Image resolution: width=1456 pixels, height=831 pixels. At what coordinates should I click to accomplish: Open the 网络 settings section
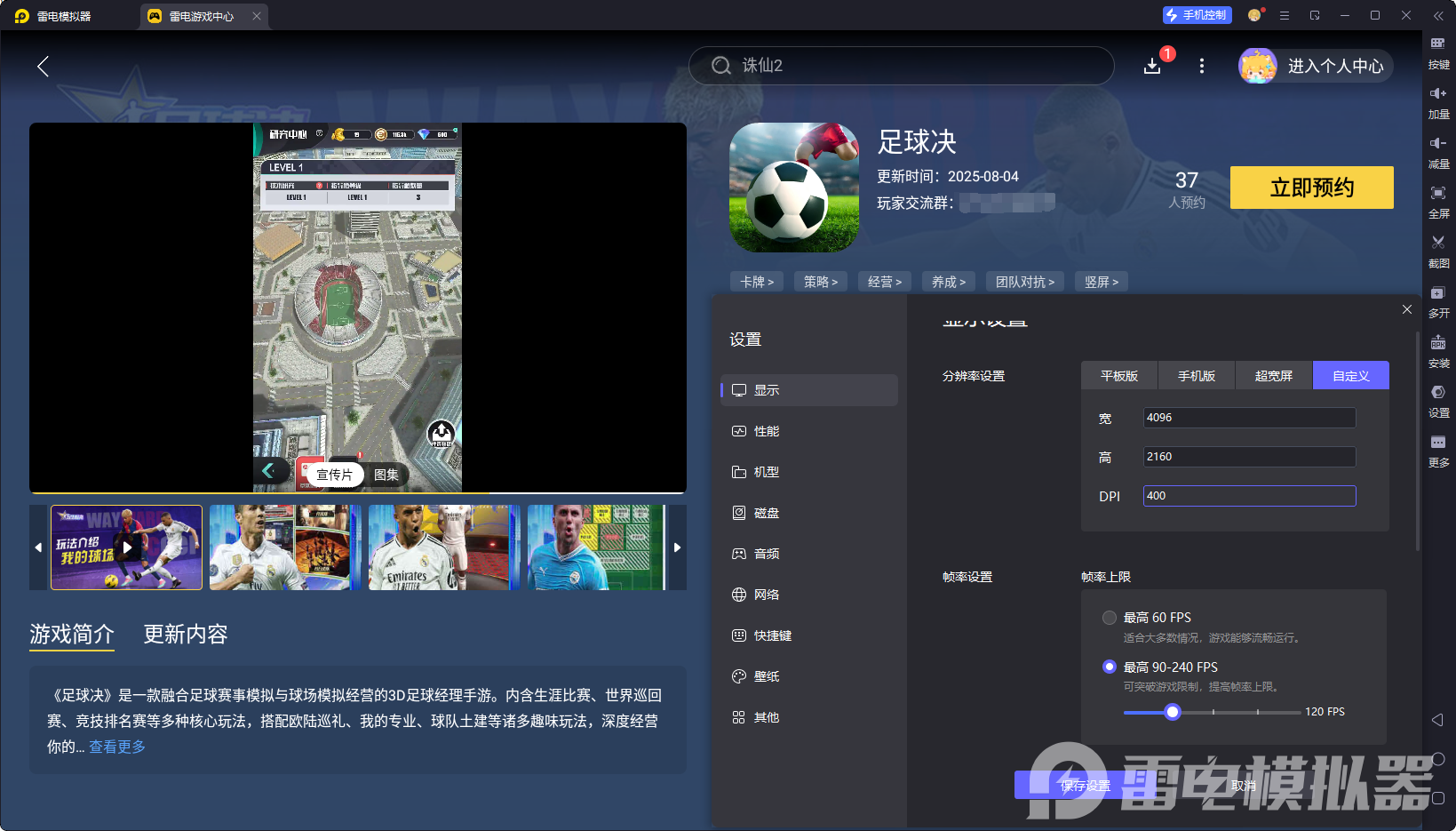809,595
